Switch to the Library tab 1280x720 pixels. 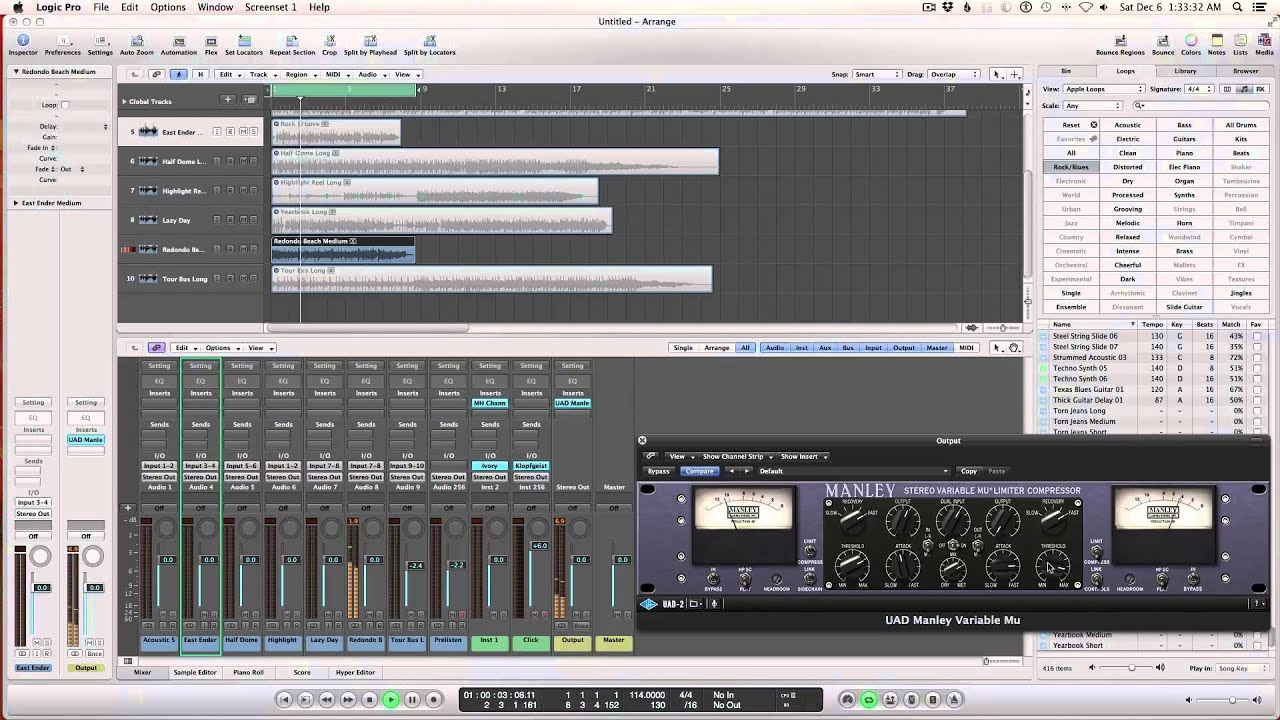coord(1185,71)
